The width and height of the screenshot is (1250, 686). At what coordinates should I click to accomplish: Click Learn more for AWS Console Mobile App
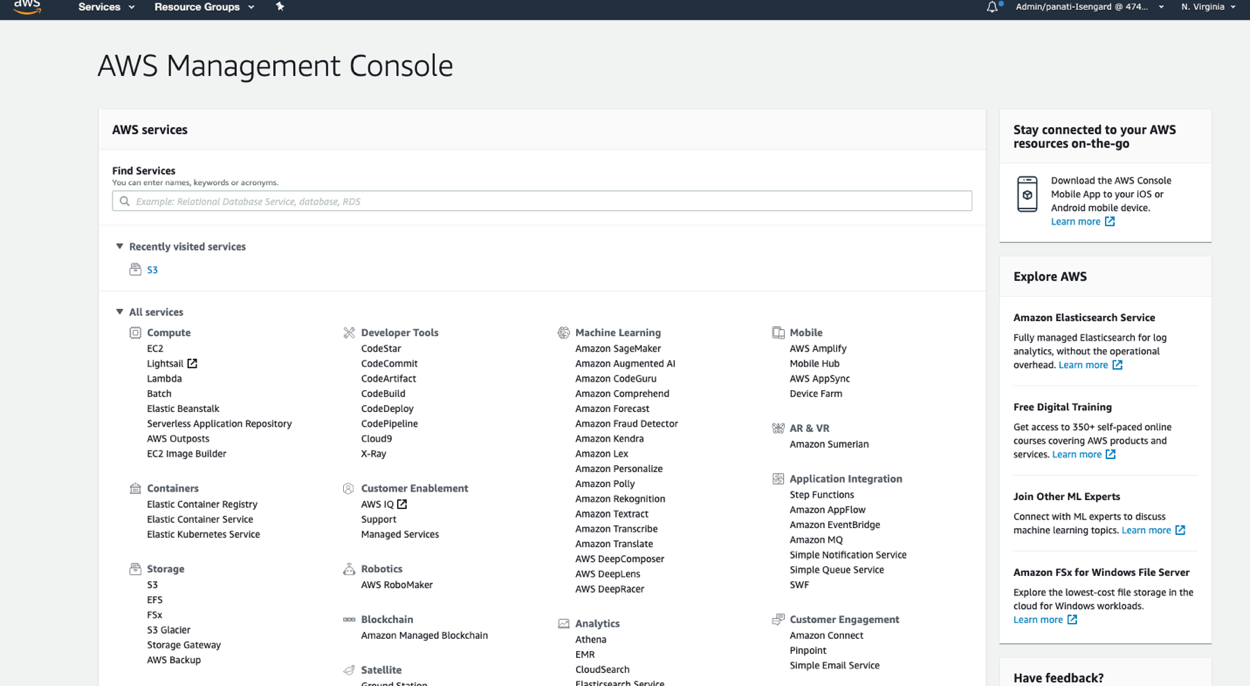(1076, 221)
